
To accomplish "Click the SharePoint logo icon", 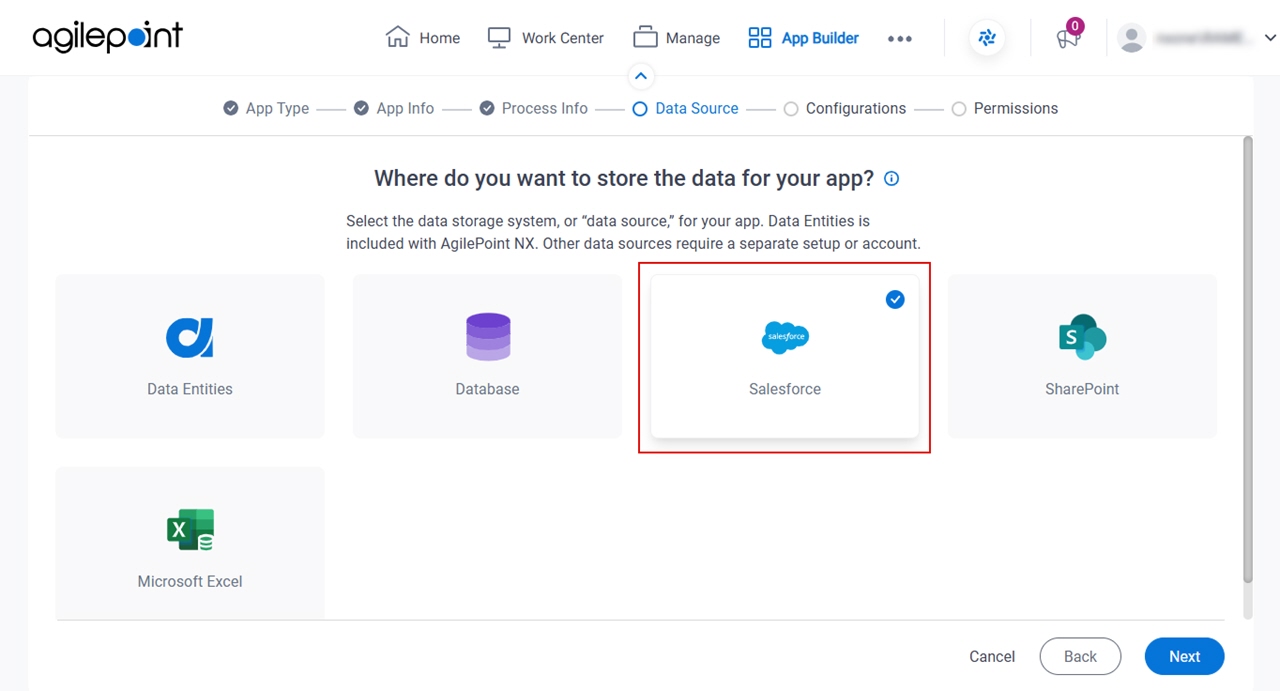I will pos(1082,337).
